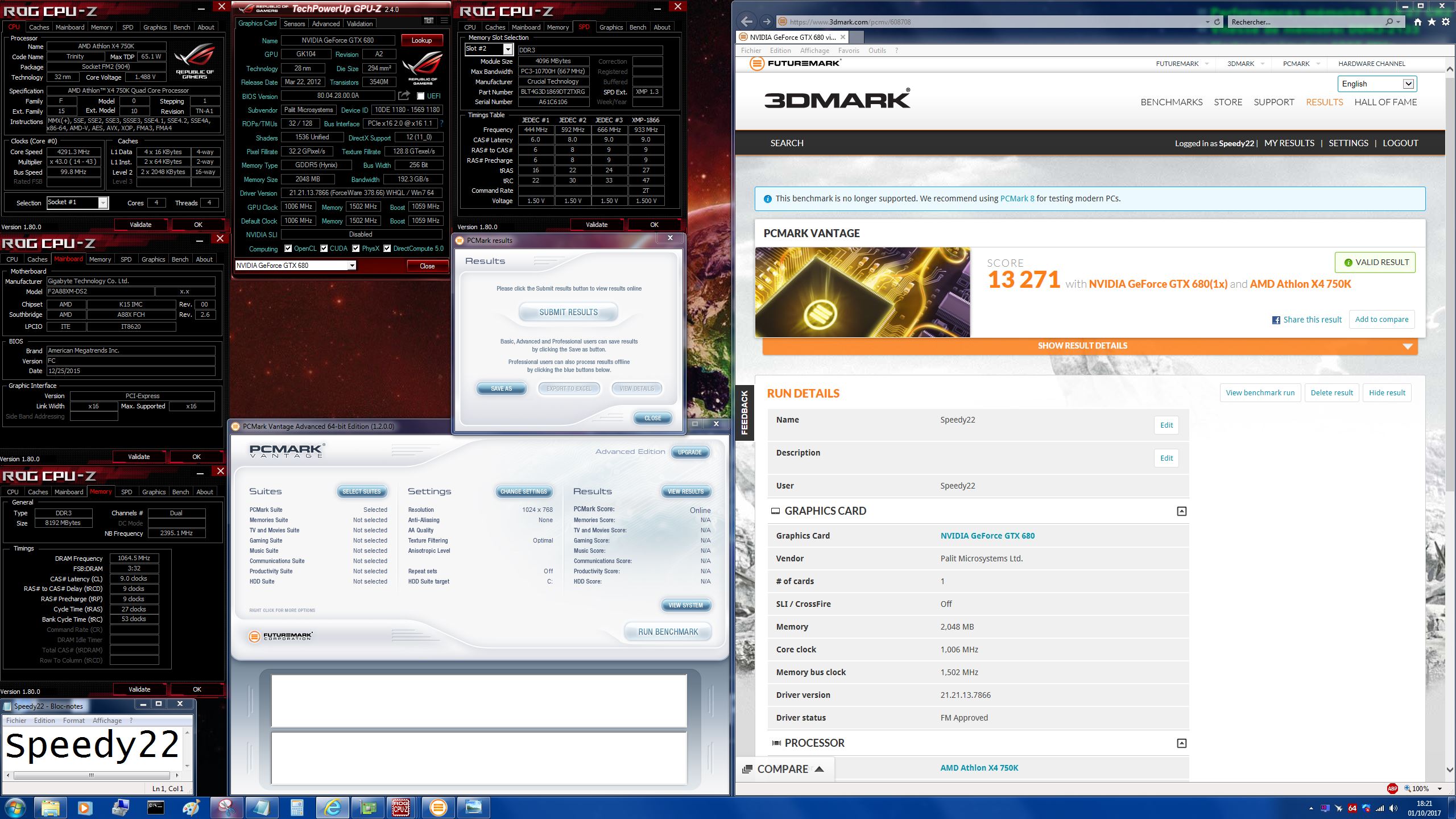This screenshot has width=1456, height=819.
Task: Click View benchmark run button
Action: click(x=1260, y=393)
